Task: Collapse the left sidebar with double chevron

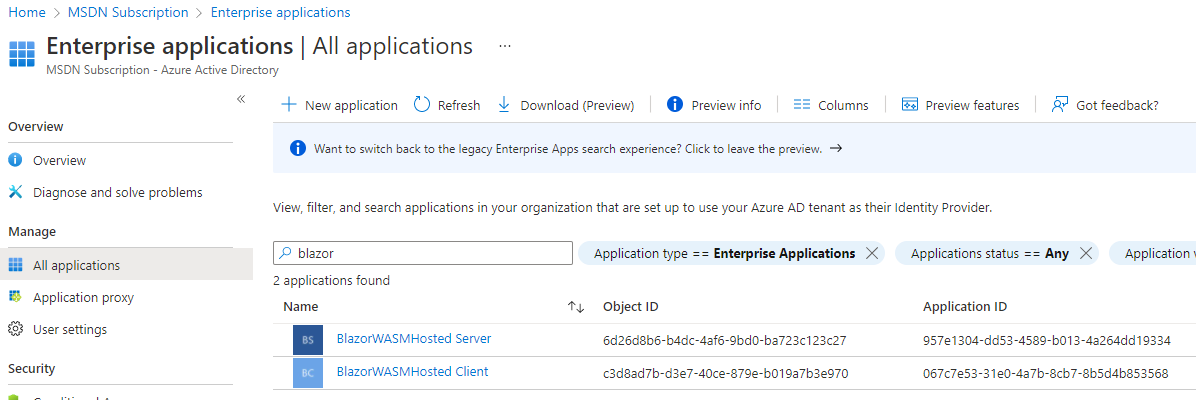Action: [241, 98]
